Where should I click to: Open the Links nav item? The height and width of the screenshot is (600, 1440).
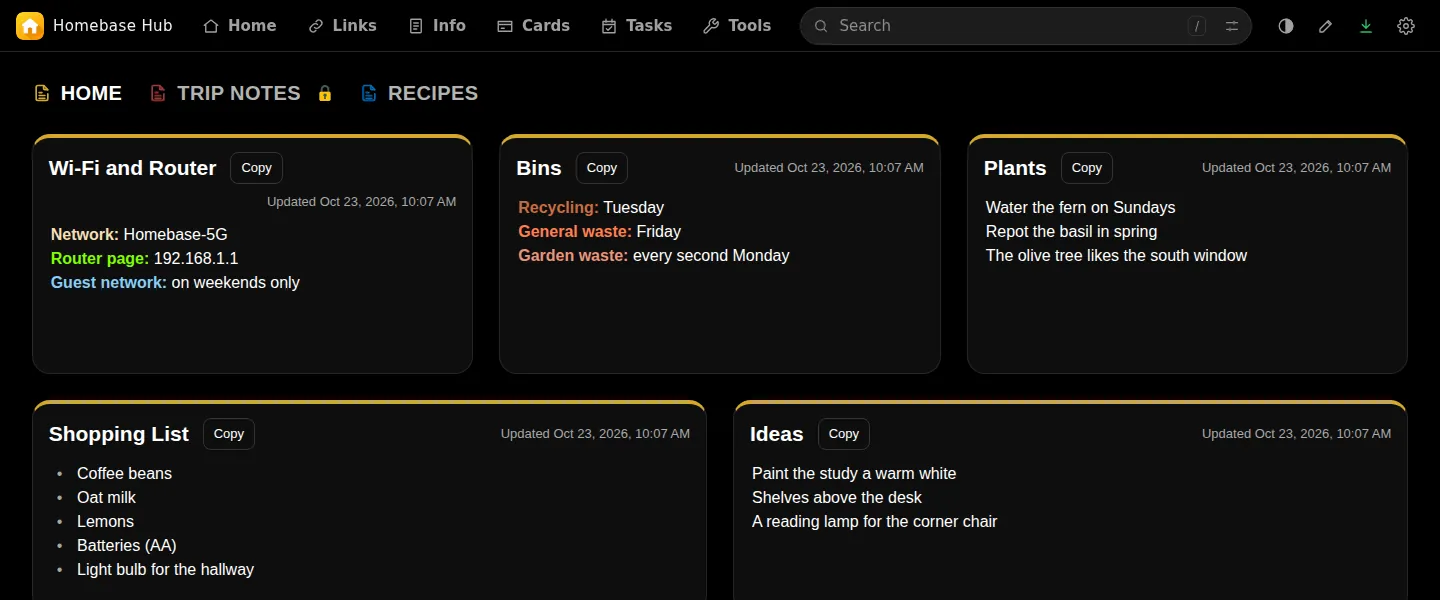(x=343, y=26)
